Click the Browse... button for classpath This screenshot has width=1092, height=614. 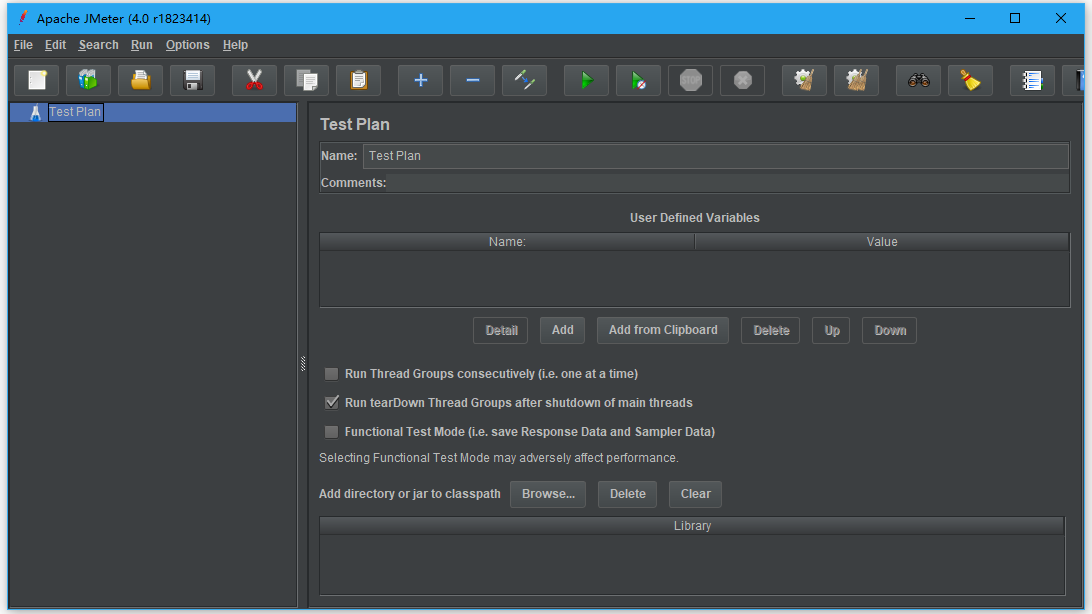547,494
